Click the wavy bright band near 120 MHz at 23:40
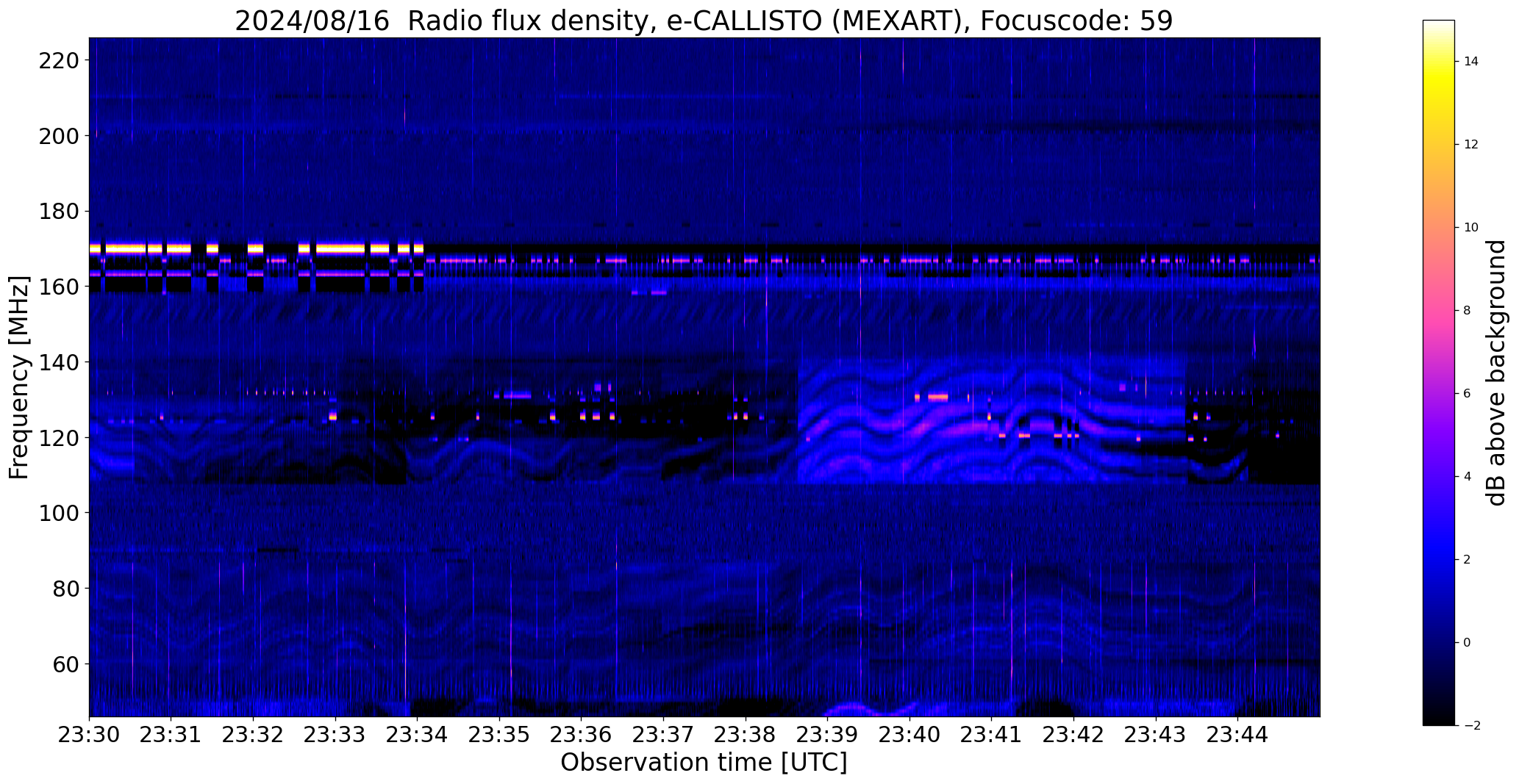The width and height of the screenshot is (1519, 784). click(x=909, y=428)
